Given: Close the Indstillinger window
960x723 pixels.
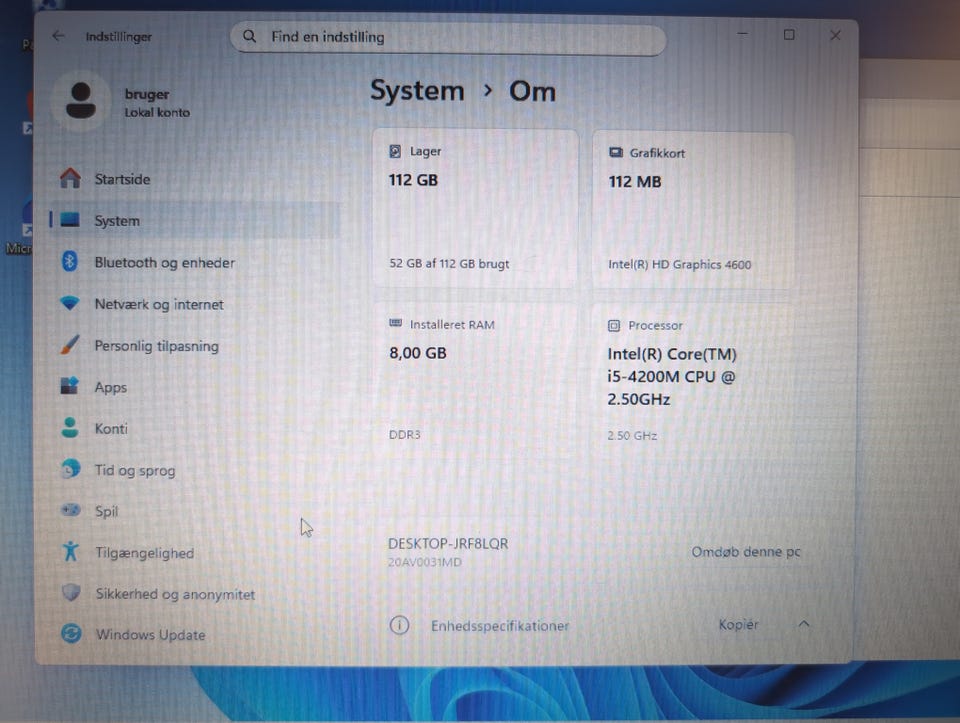Looking at the screenshot, I should pos(835,36).
